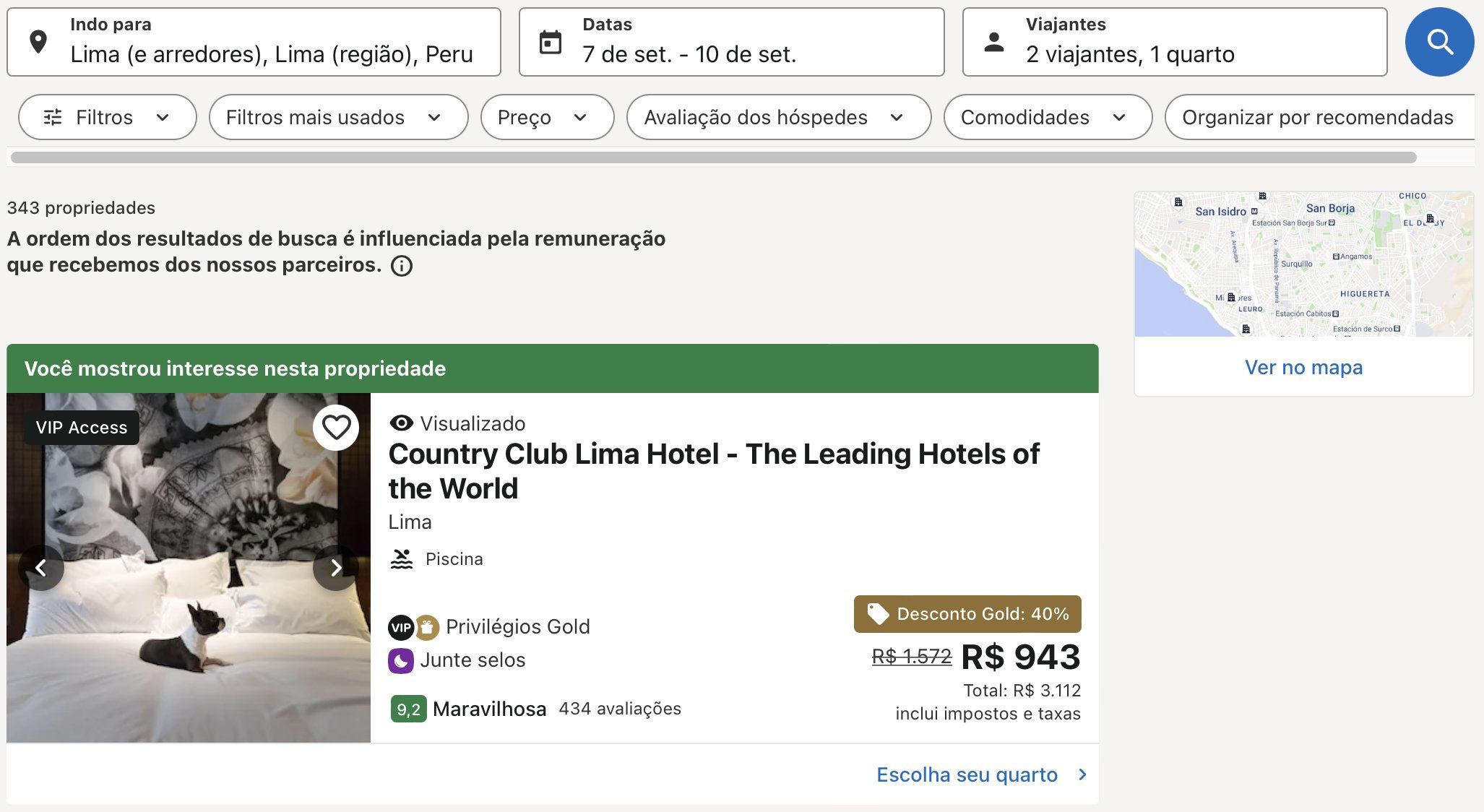Click Ver no mapa link
This screenshot has width=1484, height=812.
(x=1303, y=367)
